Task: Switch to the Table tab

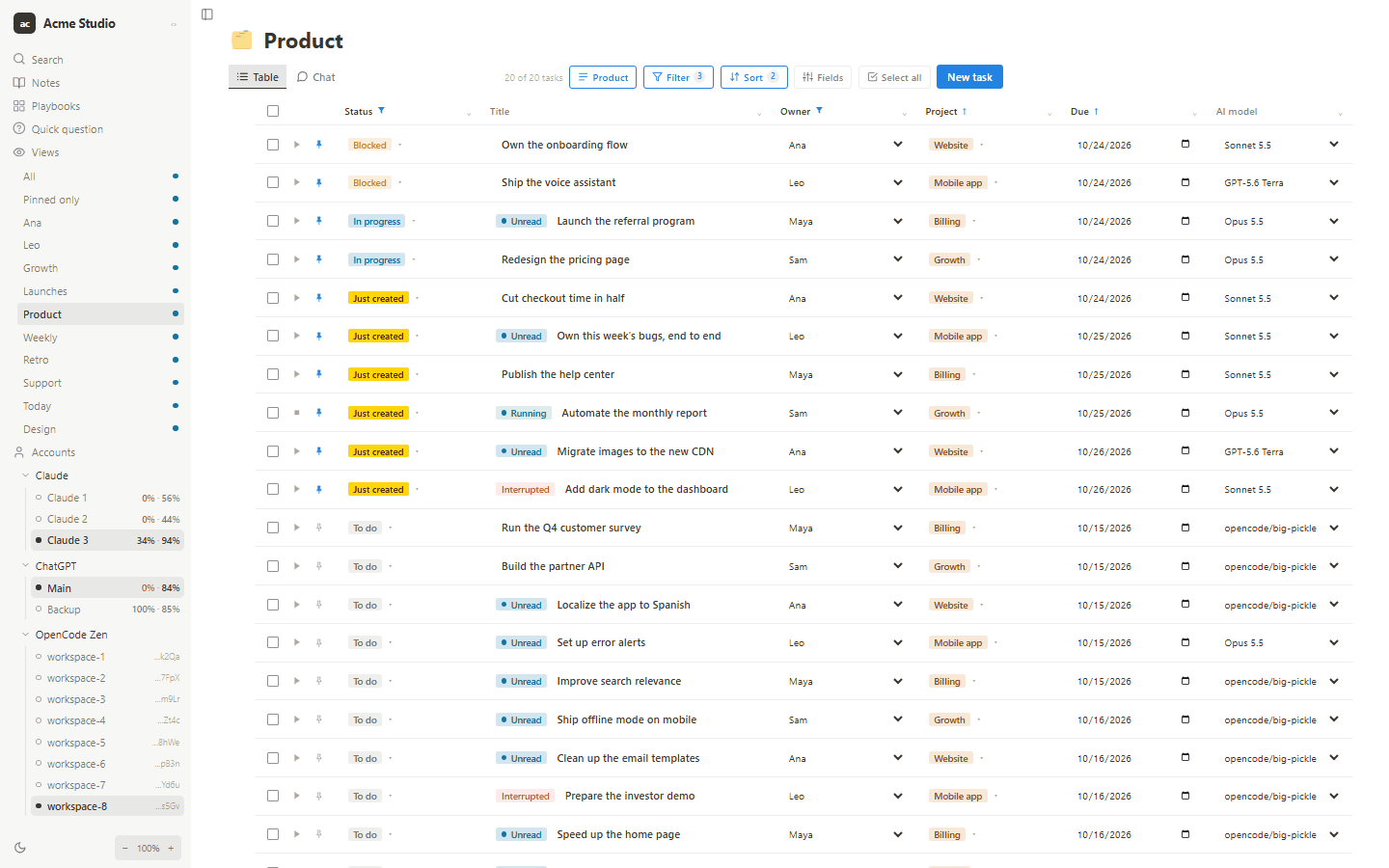Action: [258, 77]
